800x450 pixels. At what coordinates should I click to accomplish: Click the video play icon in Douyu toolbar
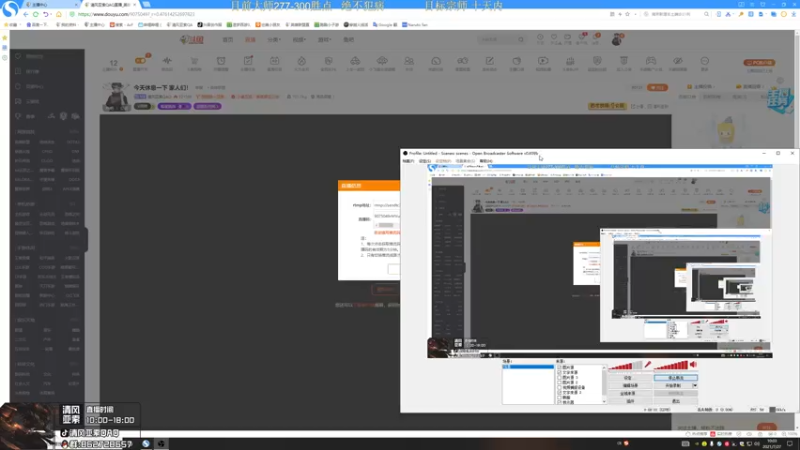(x=543, y=61)
